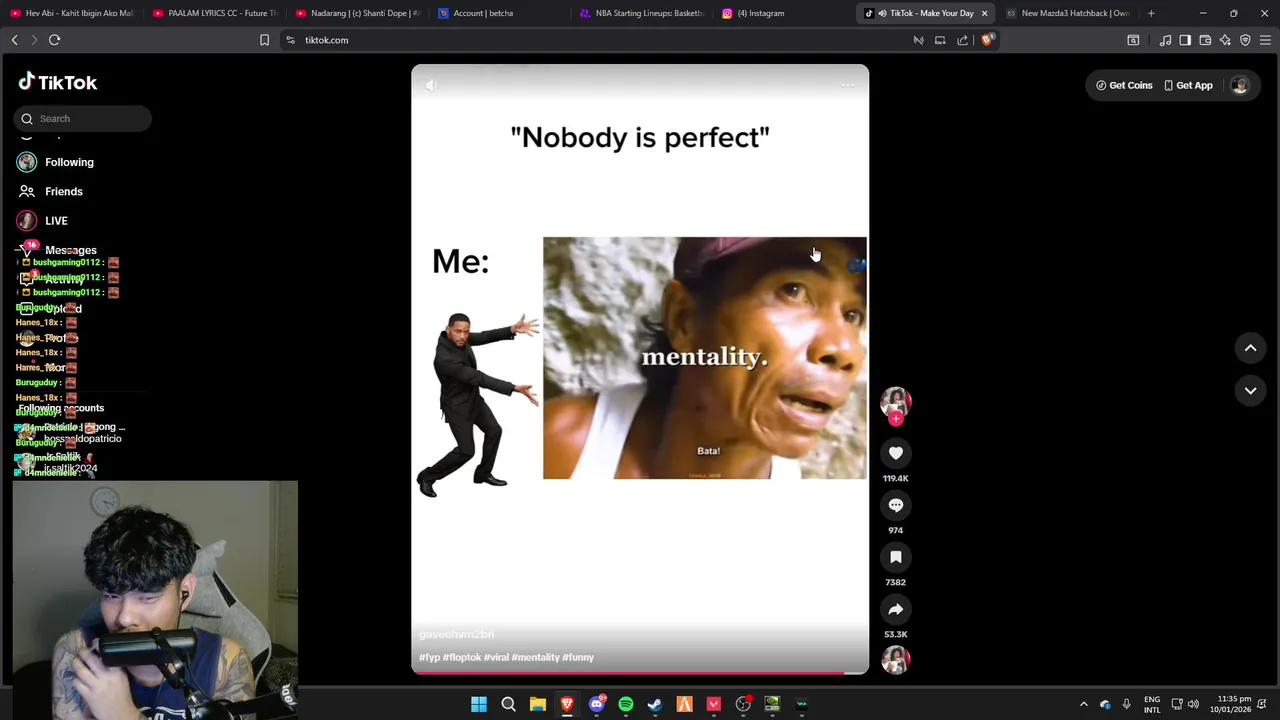Switch to NBA Starting Lineups tab

pyautogui.click(x=641, y=13)
